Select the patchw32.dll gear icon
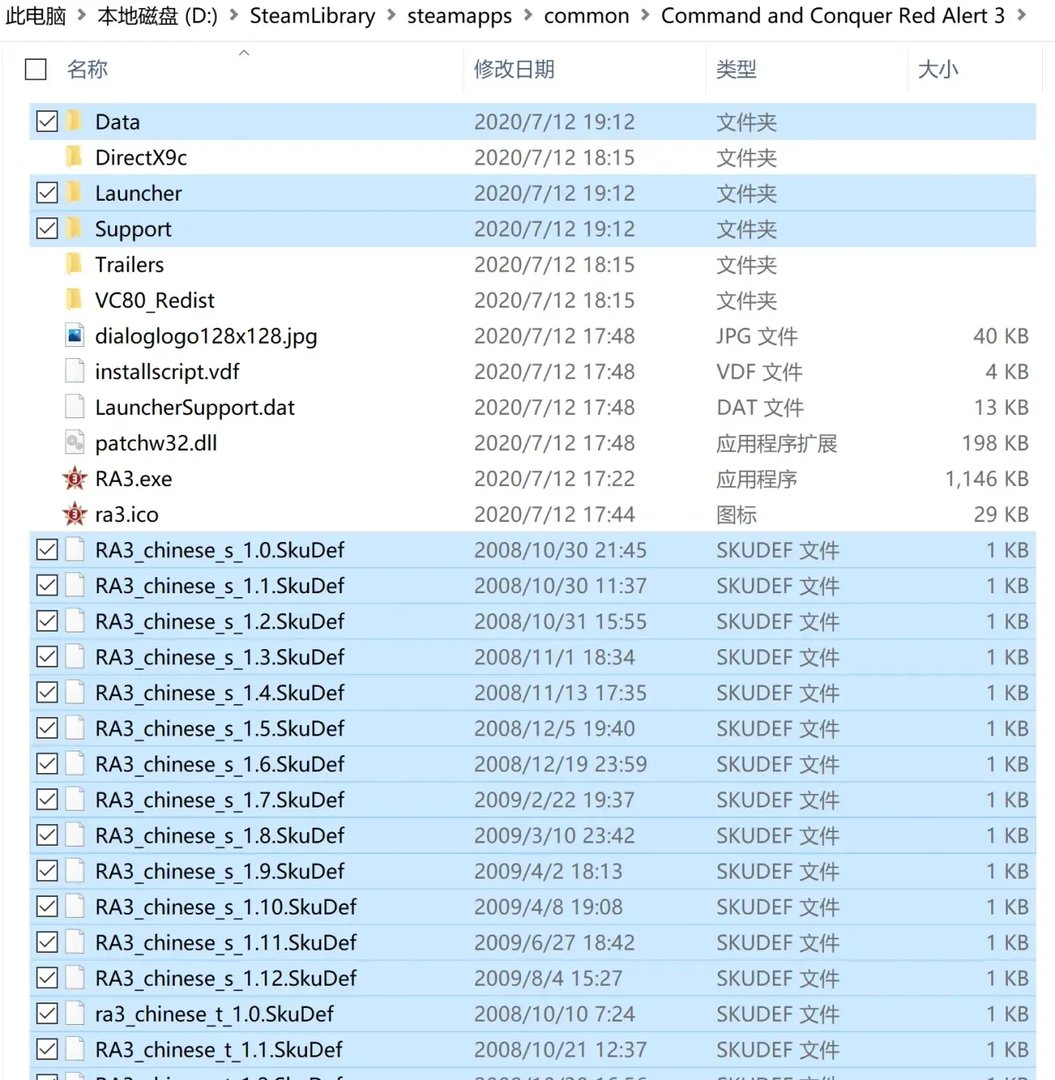The image size is (1055, 1080). tap(76, 442)
